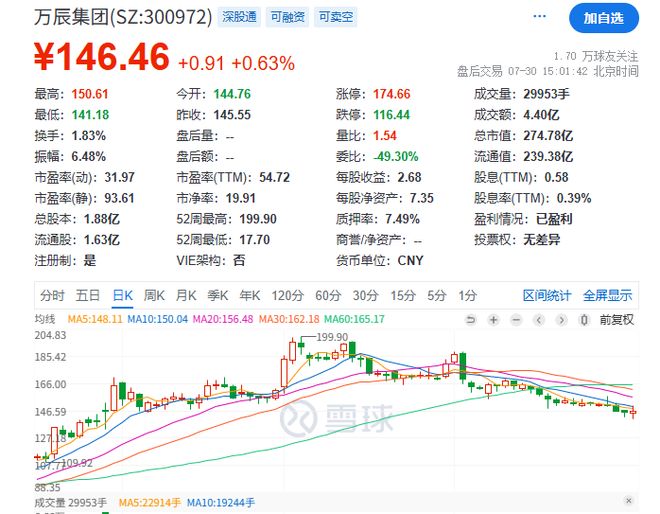Open the three-dot more options menu
Image resolution: width=660 pixels, height=514 pixels.
point(539,16)
